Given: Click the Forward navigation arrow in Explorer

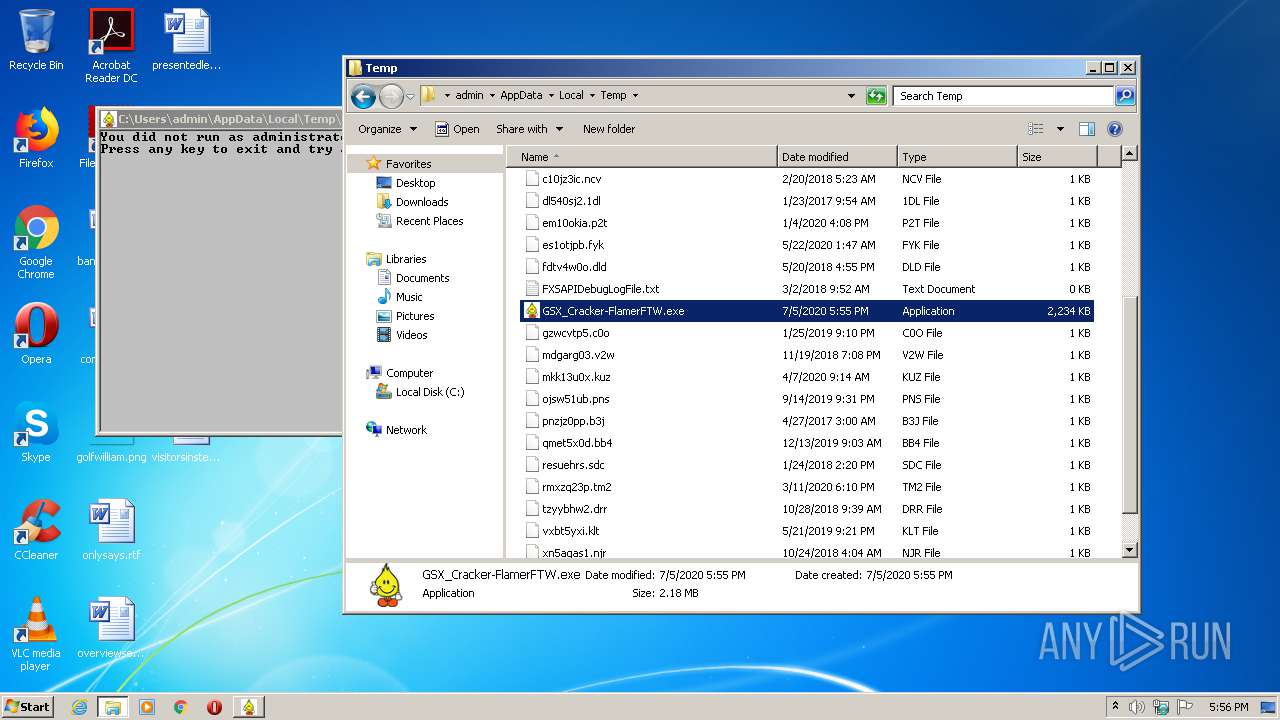Looking at the screenshot, I should point(391,96).
